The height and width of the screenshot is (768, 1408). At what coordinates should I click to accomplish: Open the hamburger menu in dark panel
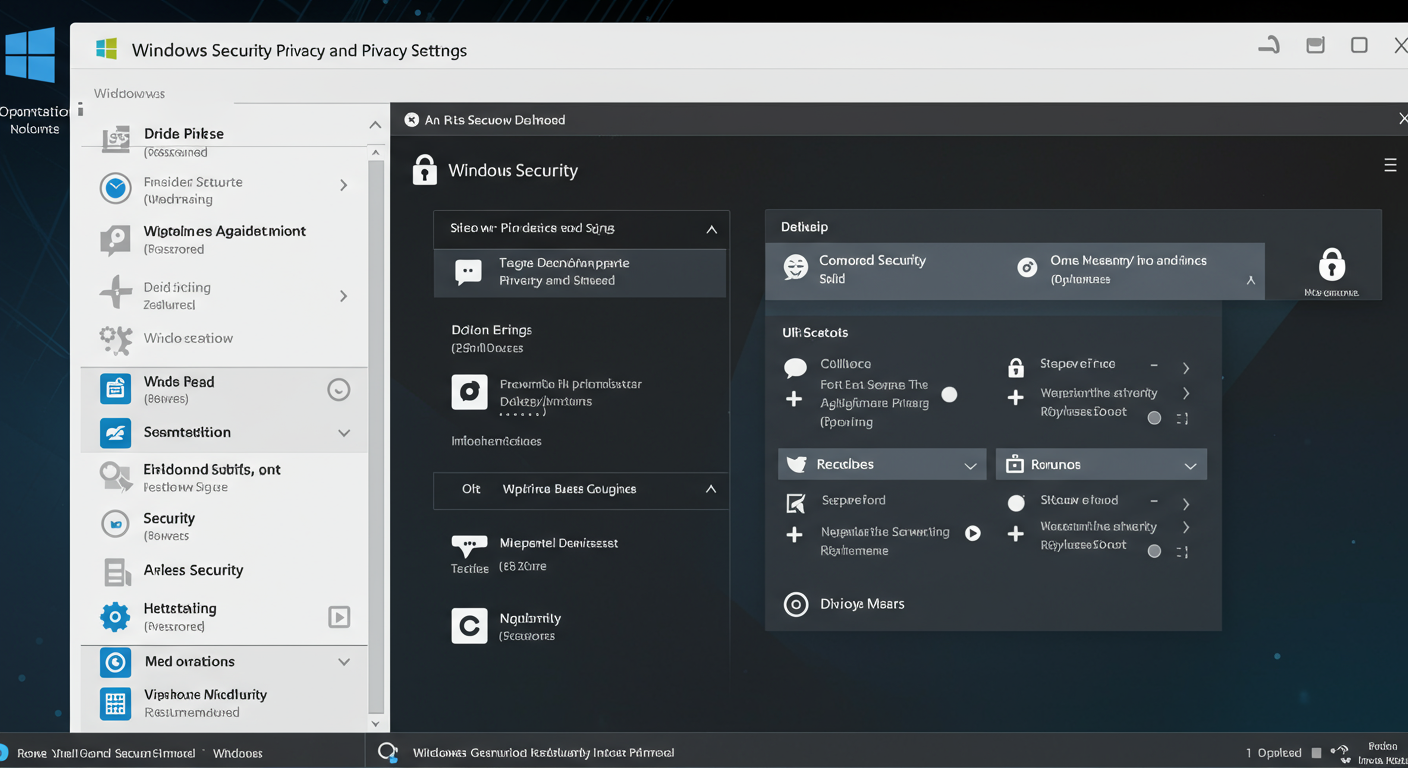coord(1390,165)
